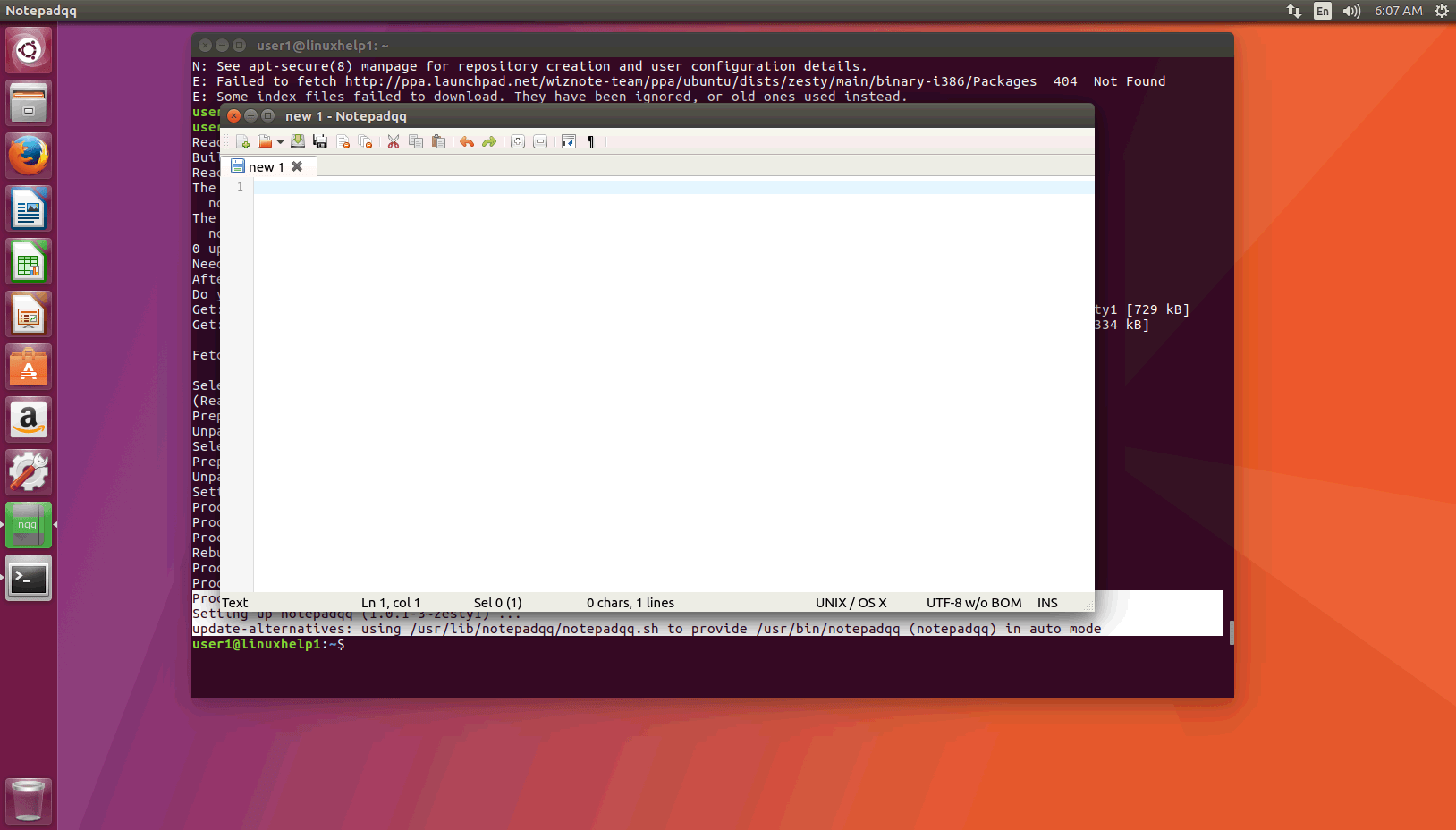Click the "Text" language status entry
Image resolution: width=1456 pixels, height=830 pixels.
click(x=235, y=603)
